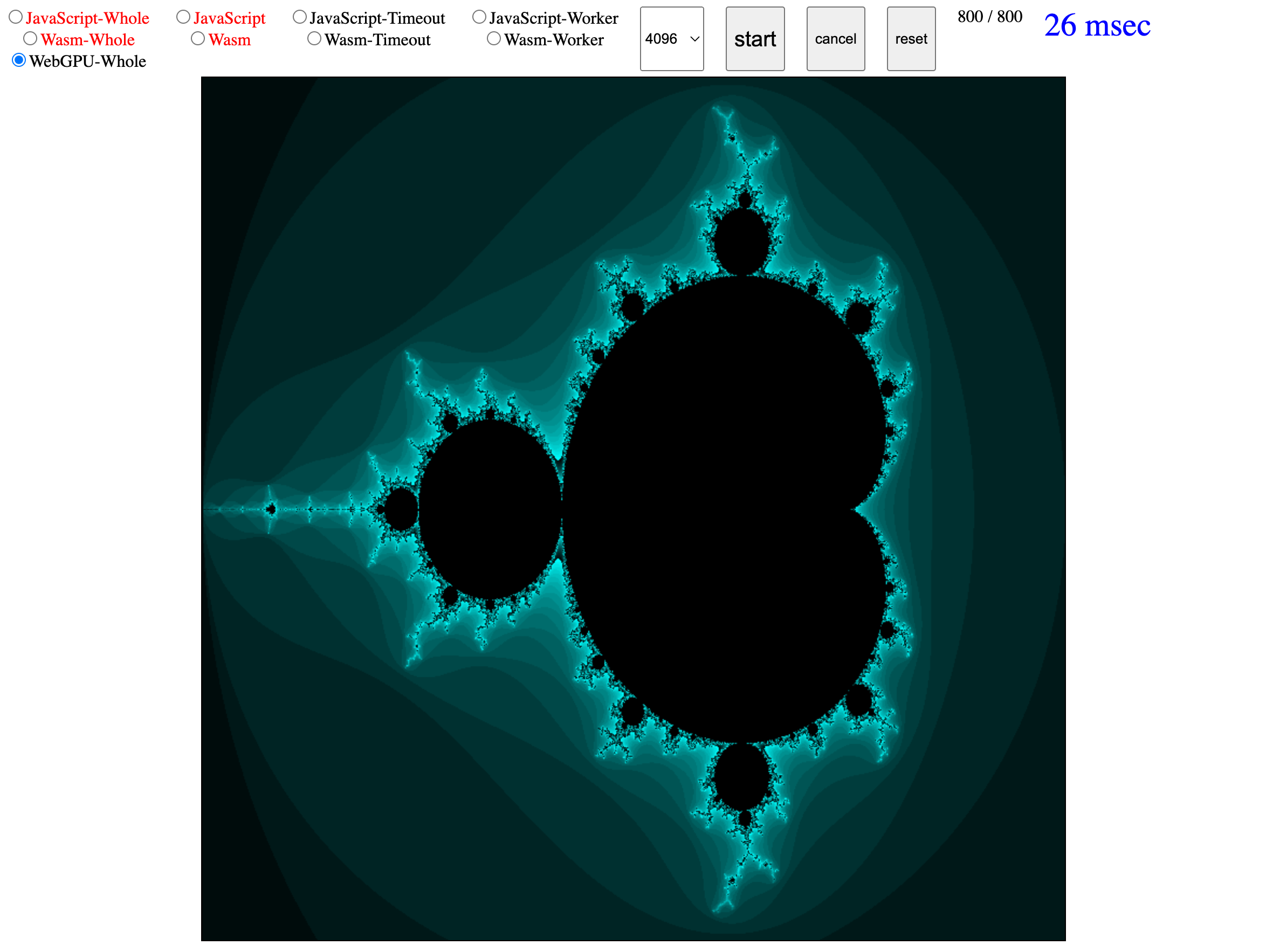The image size is (1266, 952).
Task: Select the JavaScript-Whole radio button
Action: pyautogui.click(x=16, y=17)
